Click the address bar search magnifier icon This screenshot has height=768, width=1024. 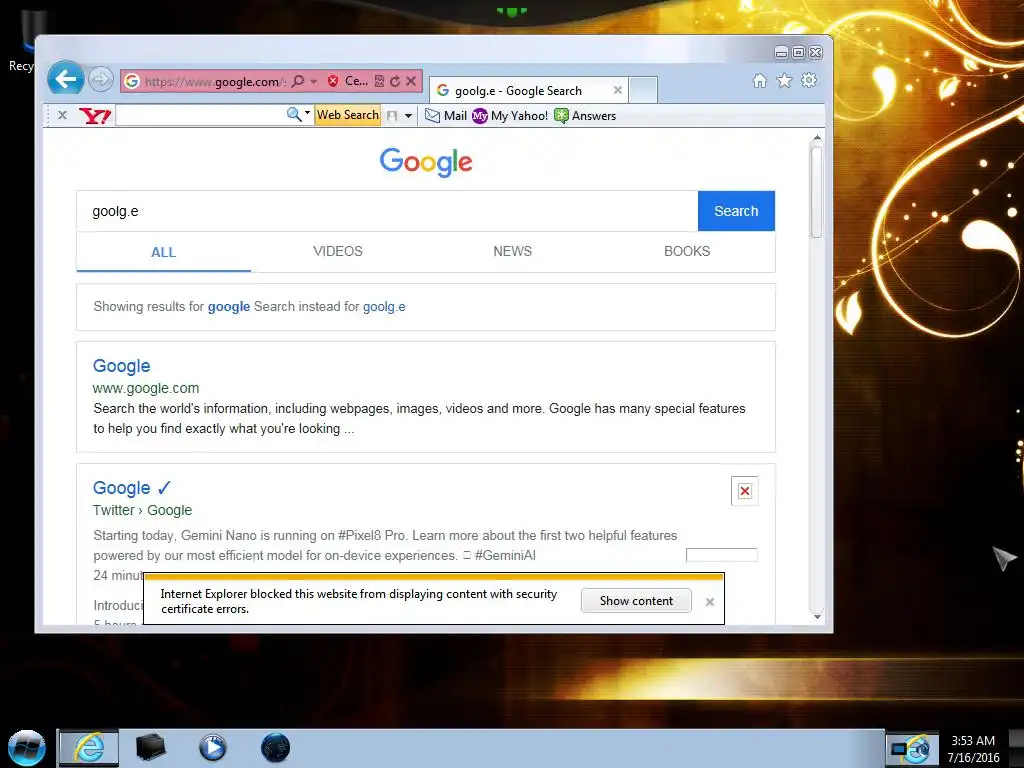(x=298, y=81)
